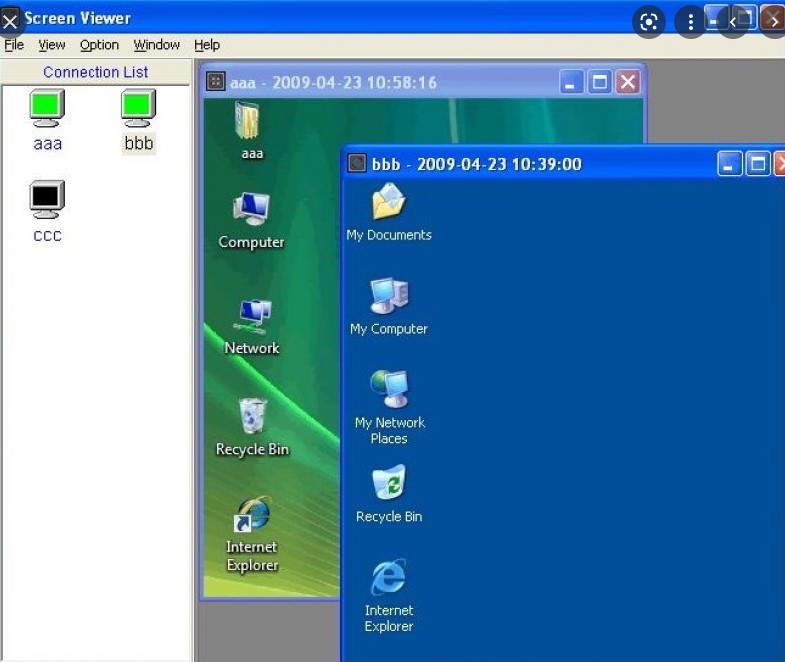Click the aaa label in Connection List
The image size is (785, 662).
[48, 144]
